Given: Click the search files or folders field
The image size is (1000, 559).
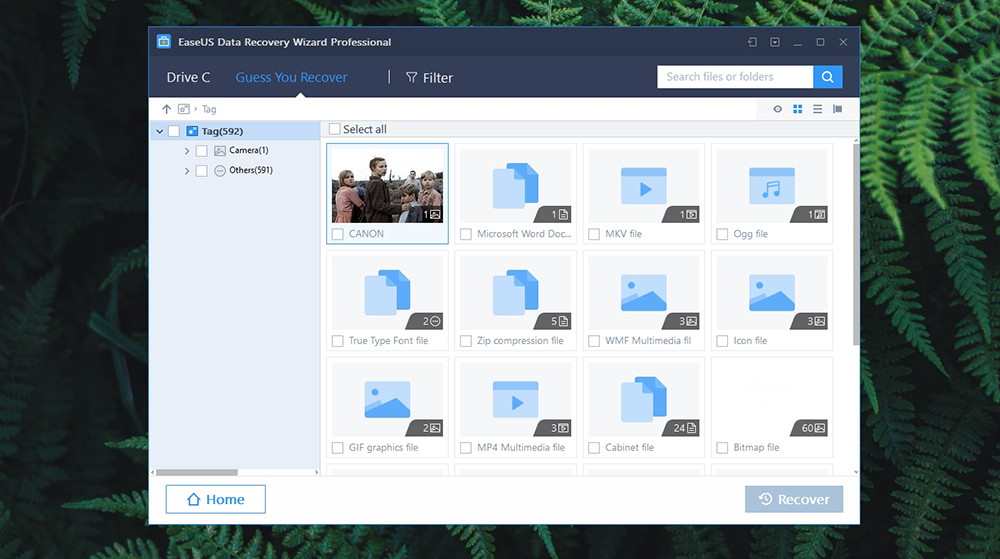Looking at the screenshot, I should pos(735,77).
